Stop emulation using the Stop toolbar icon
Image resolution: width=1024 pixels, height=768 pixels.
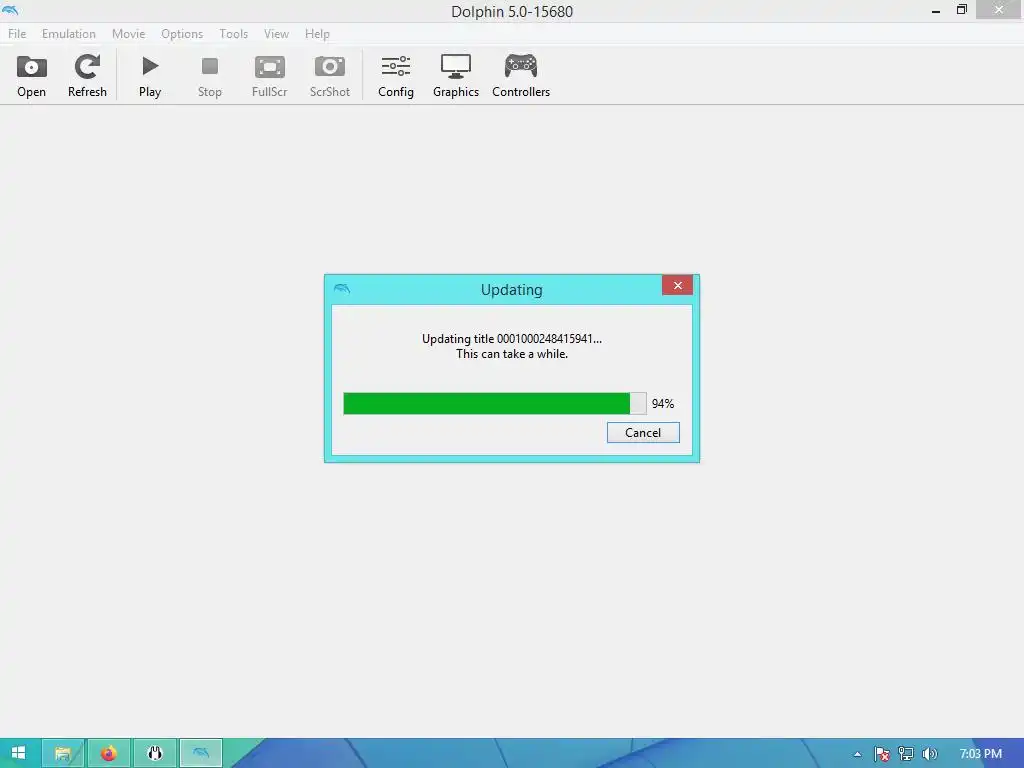(x=210, y=76)
